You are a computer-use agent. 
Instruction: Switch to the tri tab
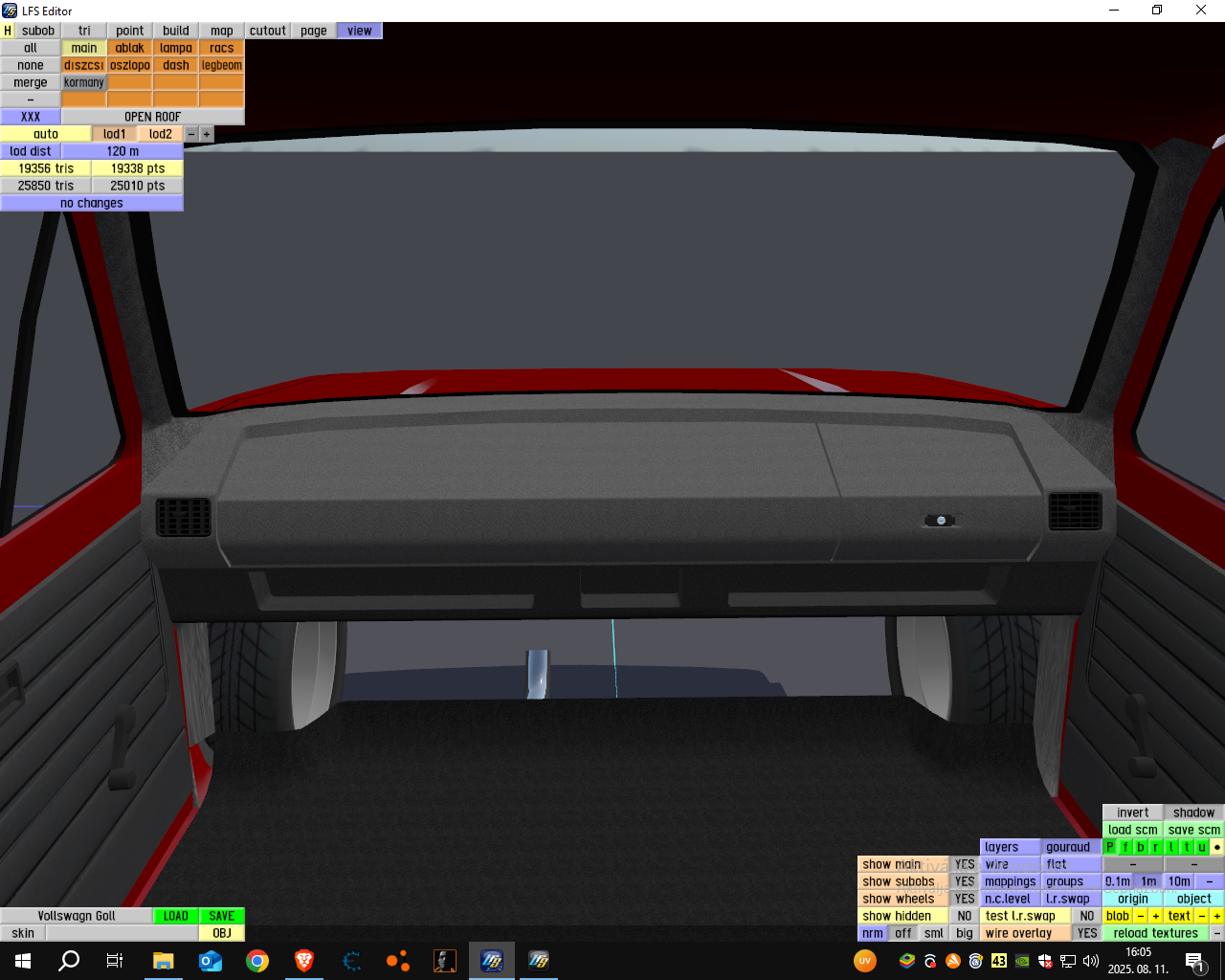[x=84, y=31]
